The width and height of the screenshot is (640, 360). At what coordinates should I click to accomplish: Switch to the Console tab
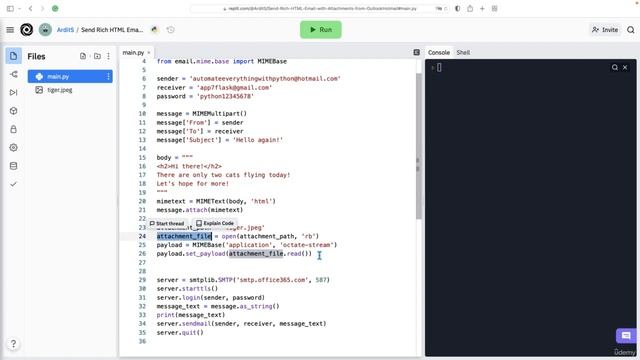click(439, 53)
